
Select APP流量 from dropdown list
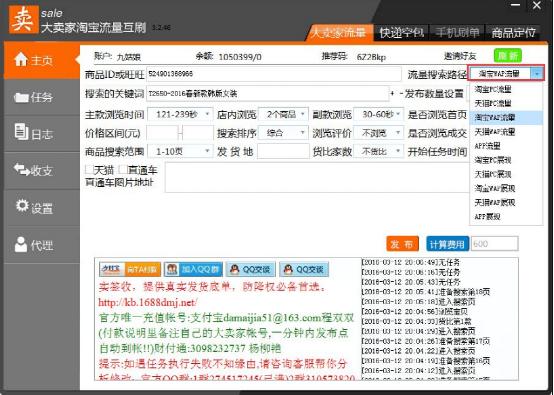(506, 146)
